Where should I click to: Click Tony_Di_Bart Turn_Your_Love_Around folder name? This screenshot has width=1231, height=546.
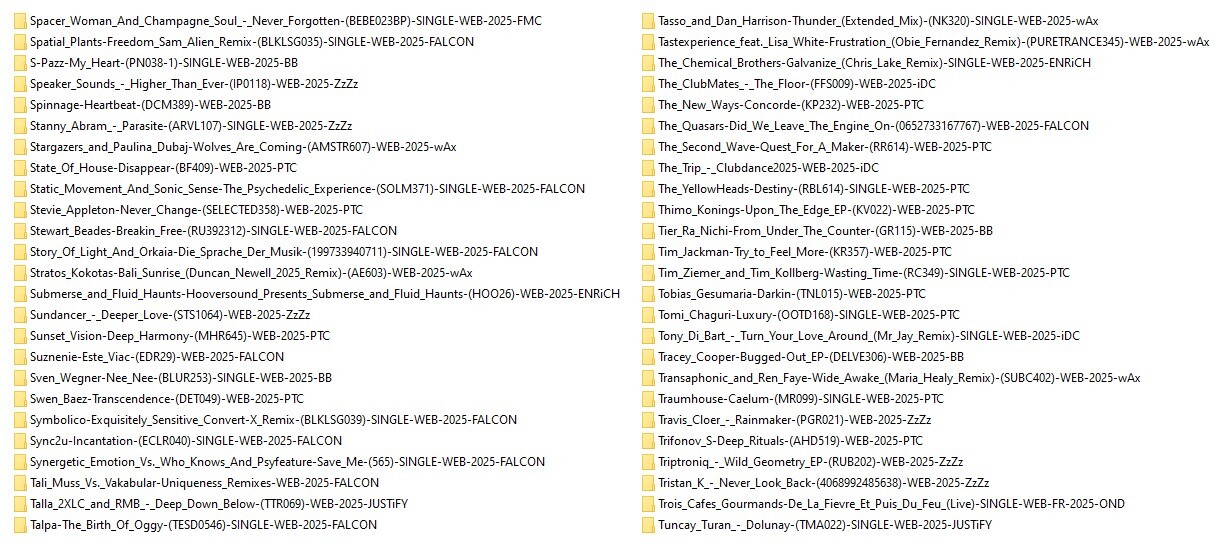point(869,335)
